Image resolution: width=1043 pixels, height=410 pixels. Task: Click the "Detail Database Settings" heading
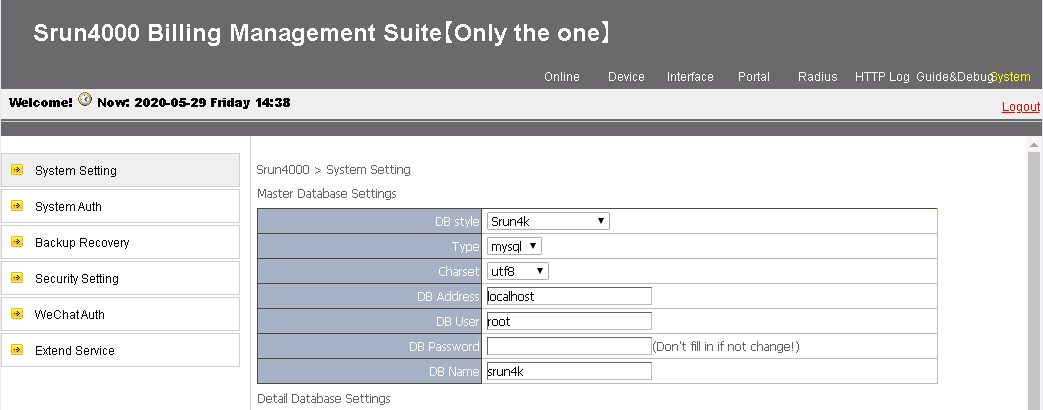pyautogui.click(x=324, y=398)
